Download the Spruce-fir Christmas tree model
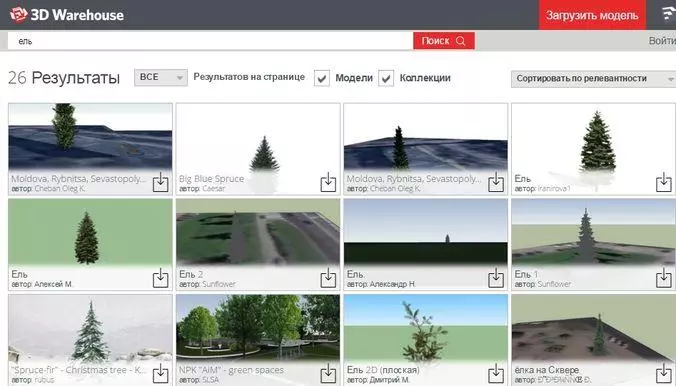This screenshot has height=386, width=676. (x=160, y=373)
